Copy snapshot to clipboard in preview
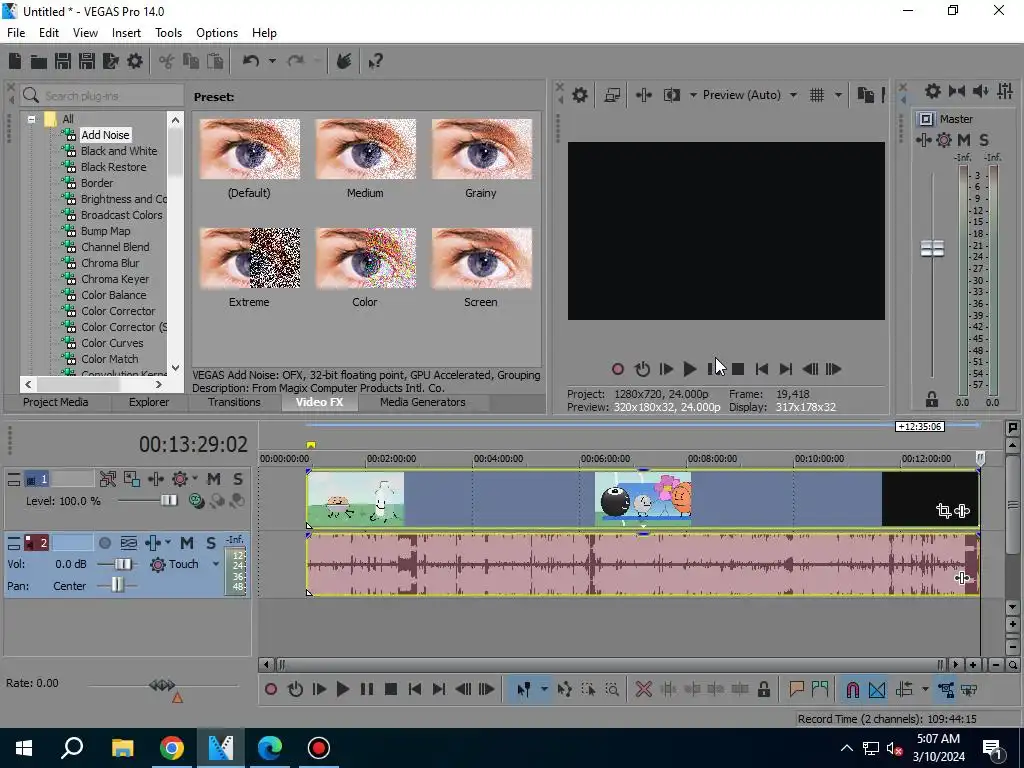 (x=865, y=95)
